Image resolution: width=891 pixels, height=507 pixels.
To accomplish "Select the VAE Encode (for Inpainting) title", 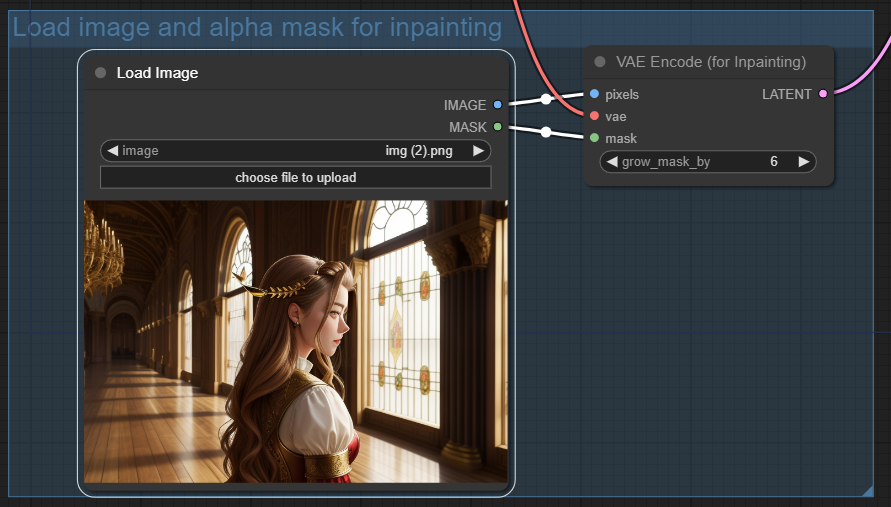I will [711, 62].
